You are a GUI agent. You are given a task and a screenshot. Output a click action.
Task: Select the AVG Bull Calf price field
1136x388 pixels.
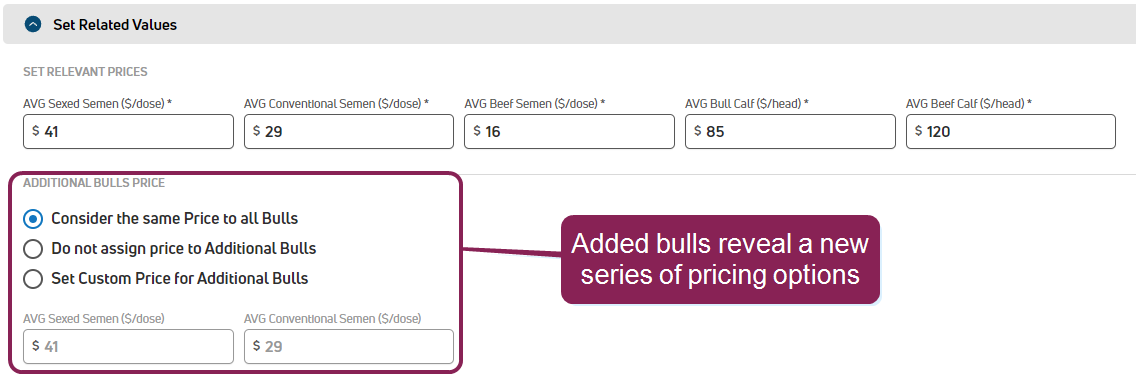[x=790, y=131]
